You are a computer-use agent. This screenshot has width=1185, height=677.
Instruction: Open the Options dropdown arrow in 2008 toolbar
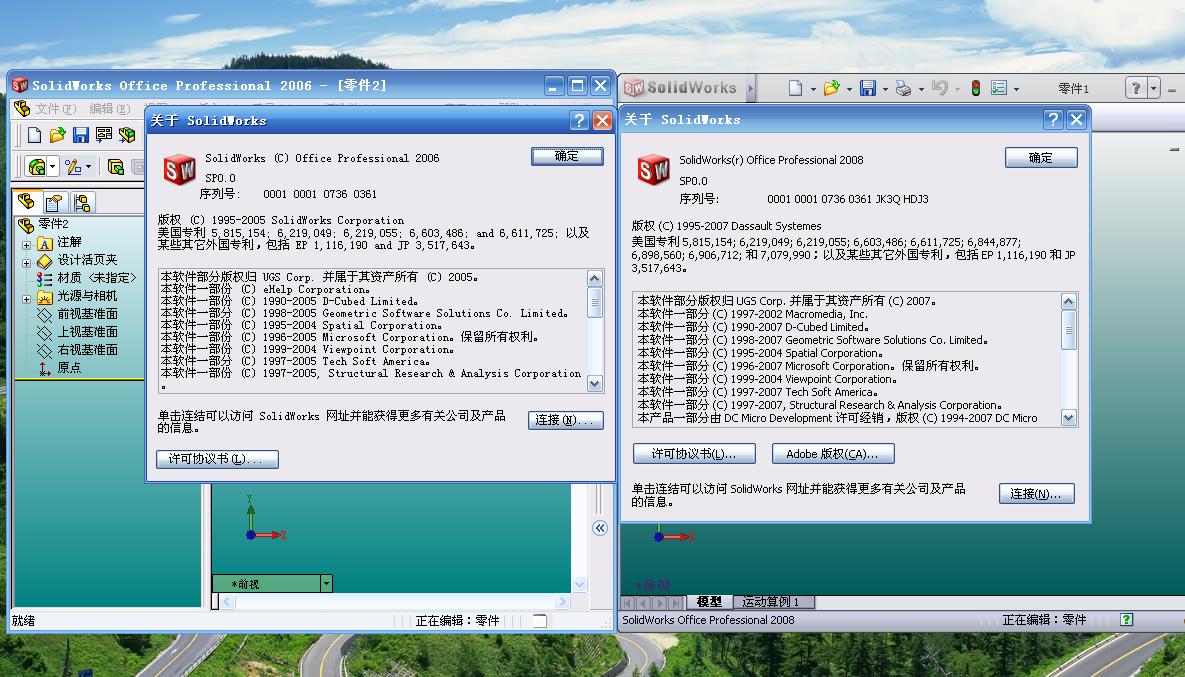click(x=1016, y=89)
